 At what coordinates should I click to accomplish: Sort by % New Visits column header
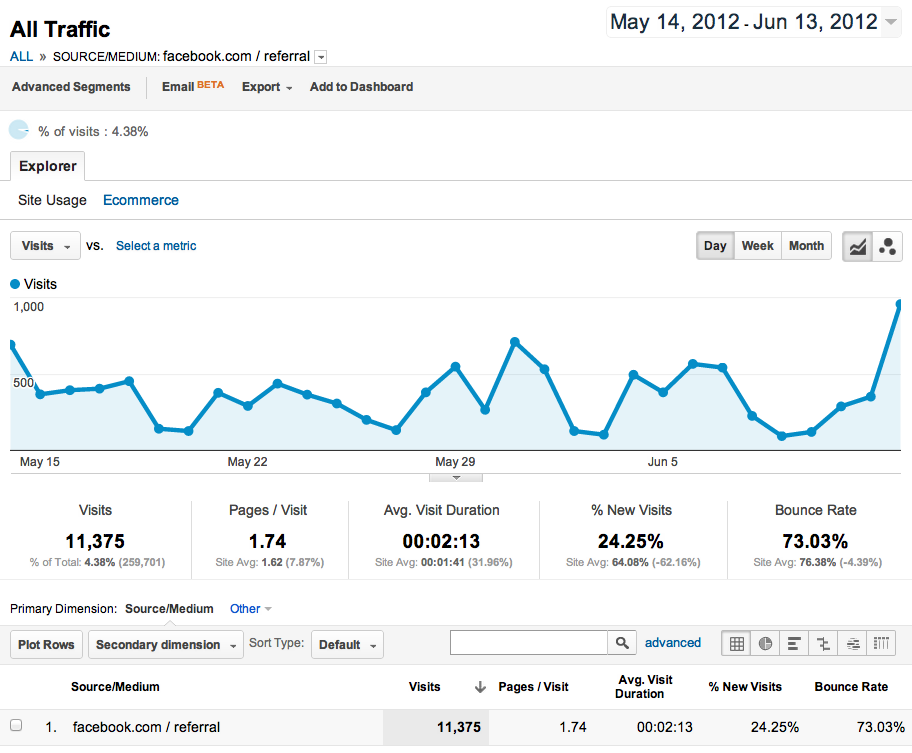click(x=745, y=687)
